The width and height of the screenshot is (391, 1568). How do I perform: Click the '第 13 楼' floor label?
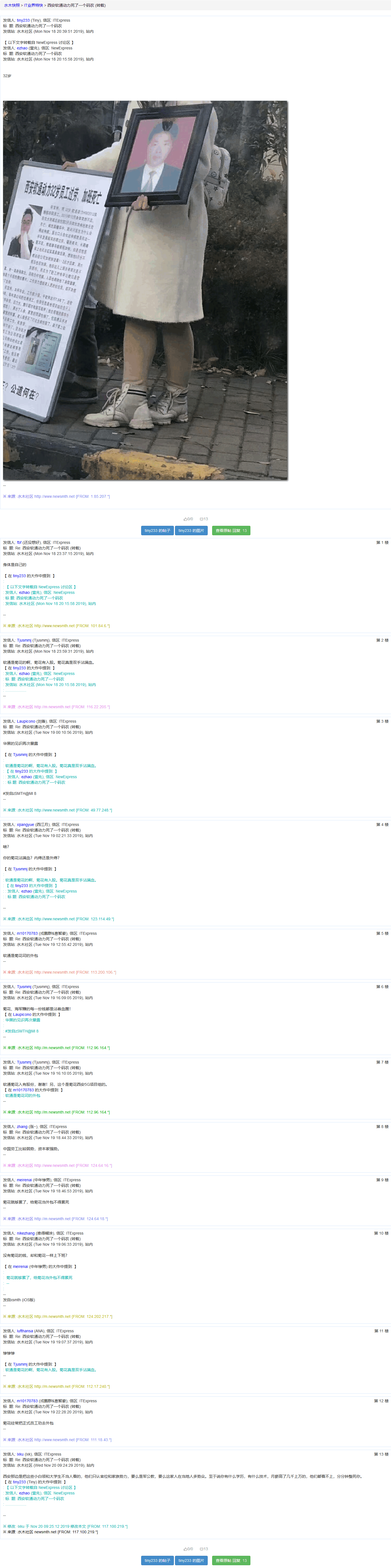[381, 1454]
